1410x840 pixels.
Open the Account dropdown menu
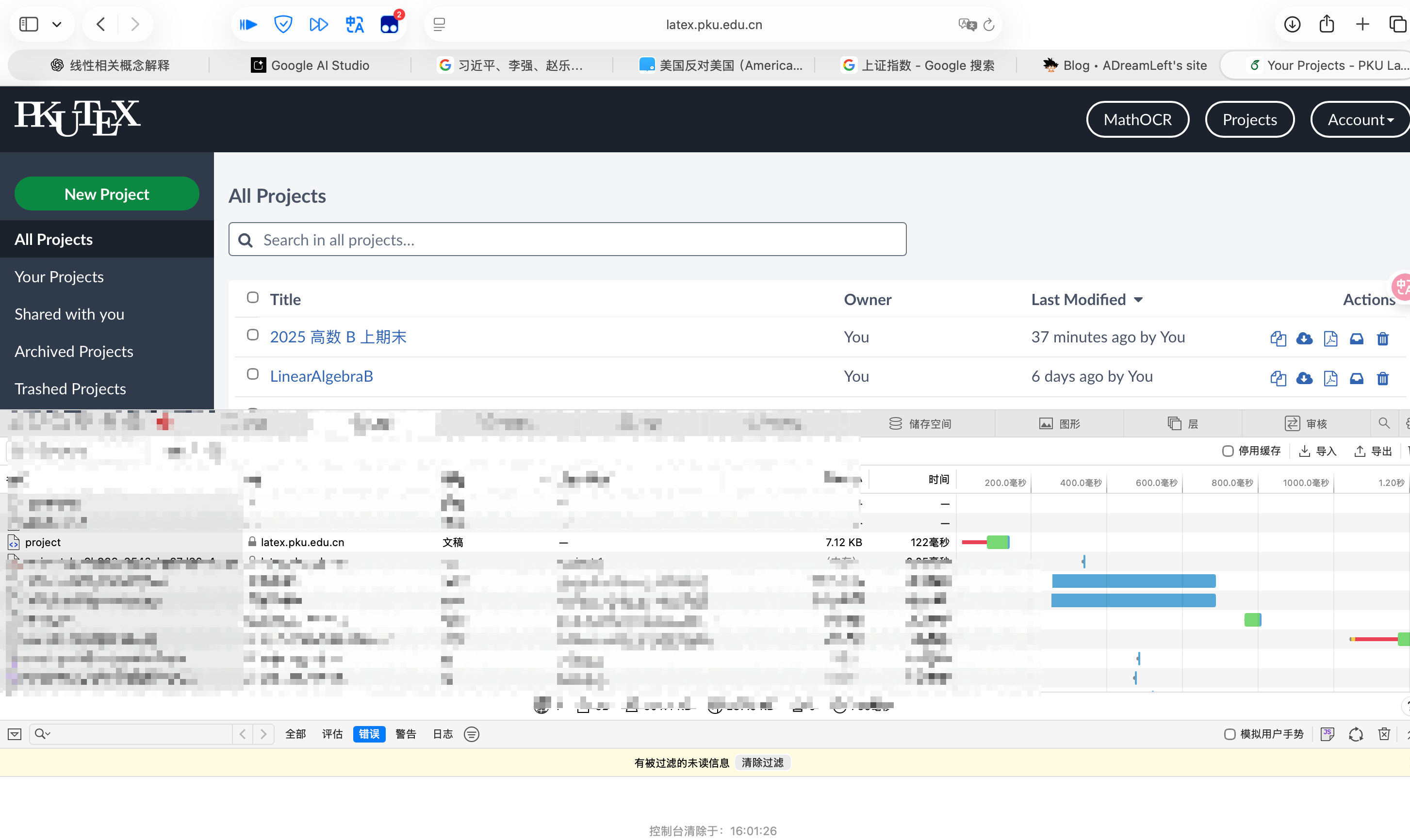coord(1360,119)
